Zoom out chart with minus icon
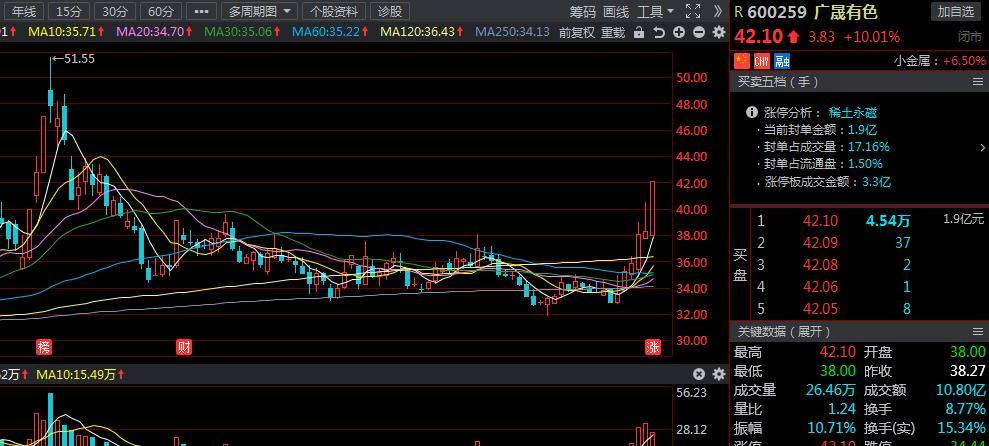This screenshot has height=446, width=989. pyautogui.click(x=698, y=33)
